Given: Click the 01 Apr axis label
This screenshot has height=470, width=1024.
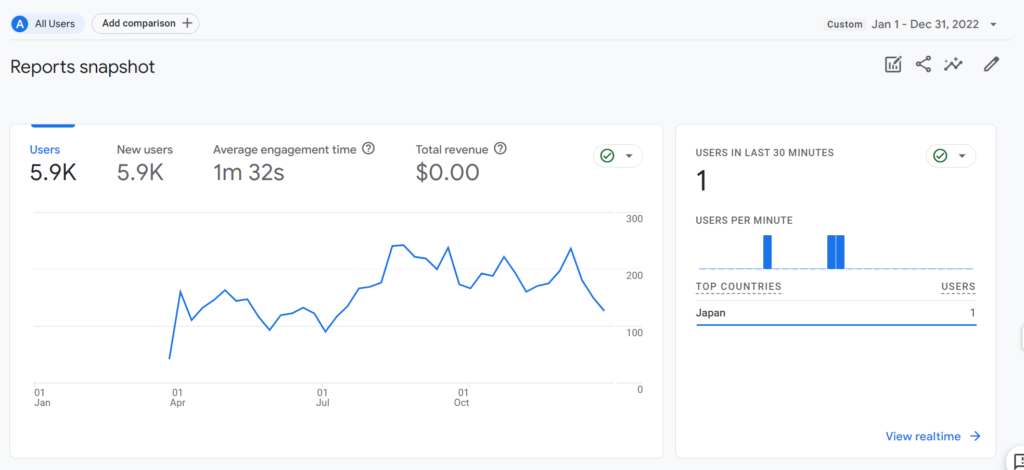Looking at the screenshot, I should point(178,398).
